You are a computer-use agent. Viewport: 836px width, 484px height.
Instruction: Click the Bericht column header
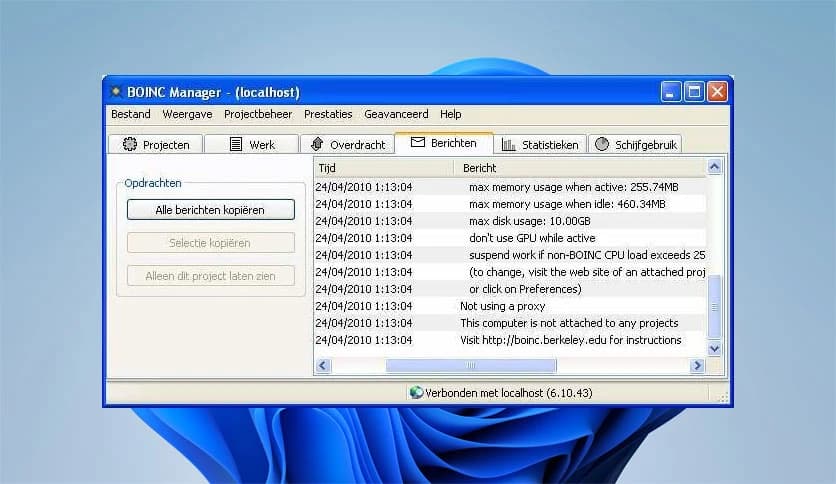click(580, 168)
